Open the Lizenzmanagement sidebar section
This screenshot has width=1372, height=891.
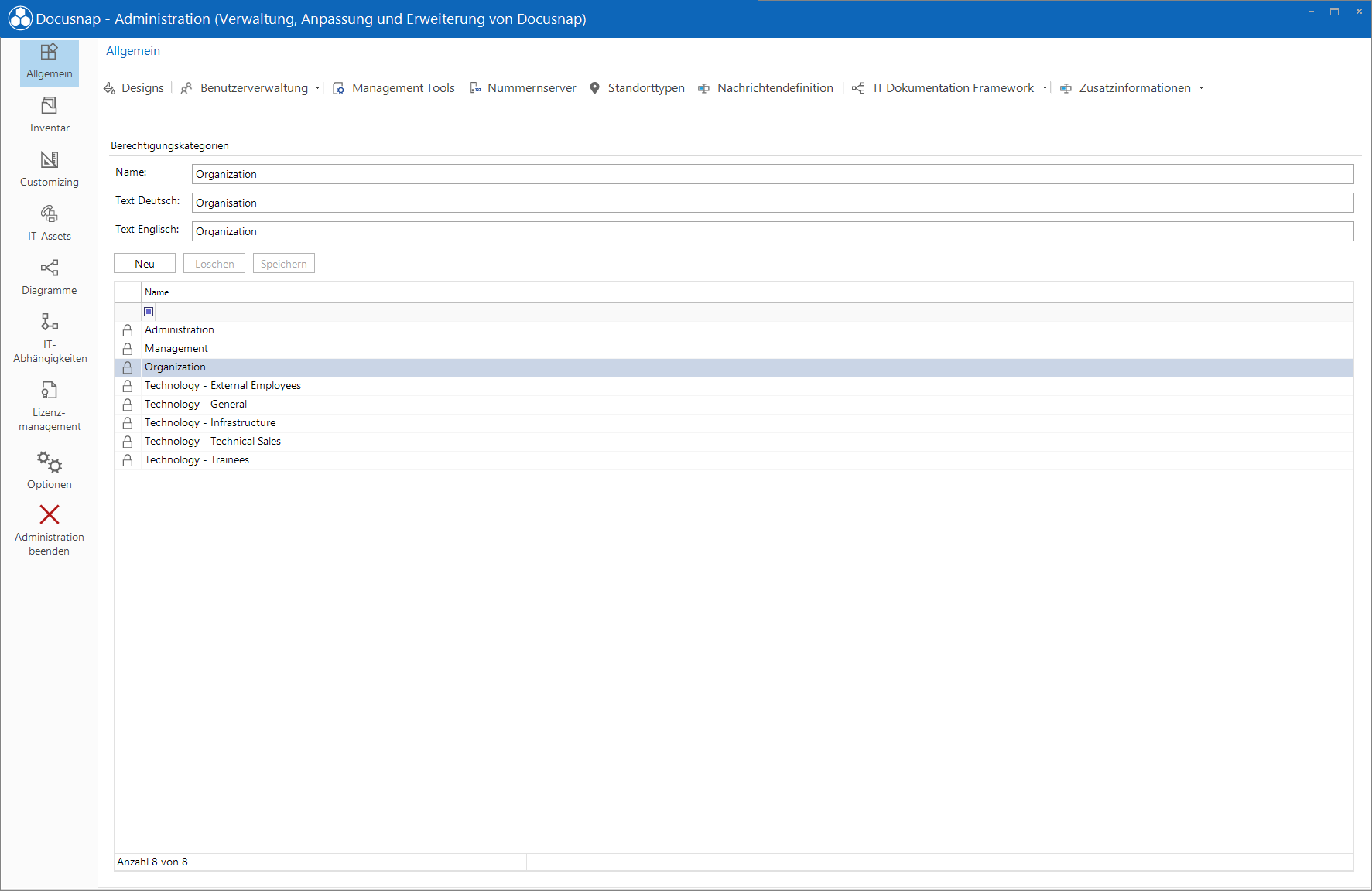point(50,406)
